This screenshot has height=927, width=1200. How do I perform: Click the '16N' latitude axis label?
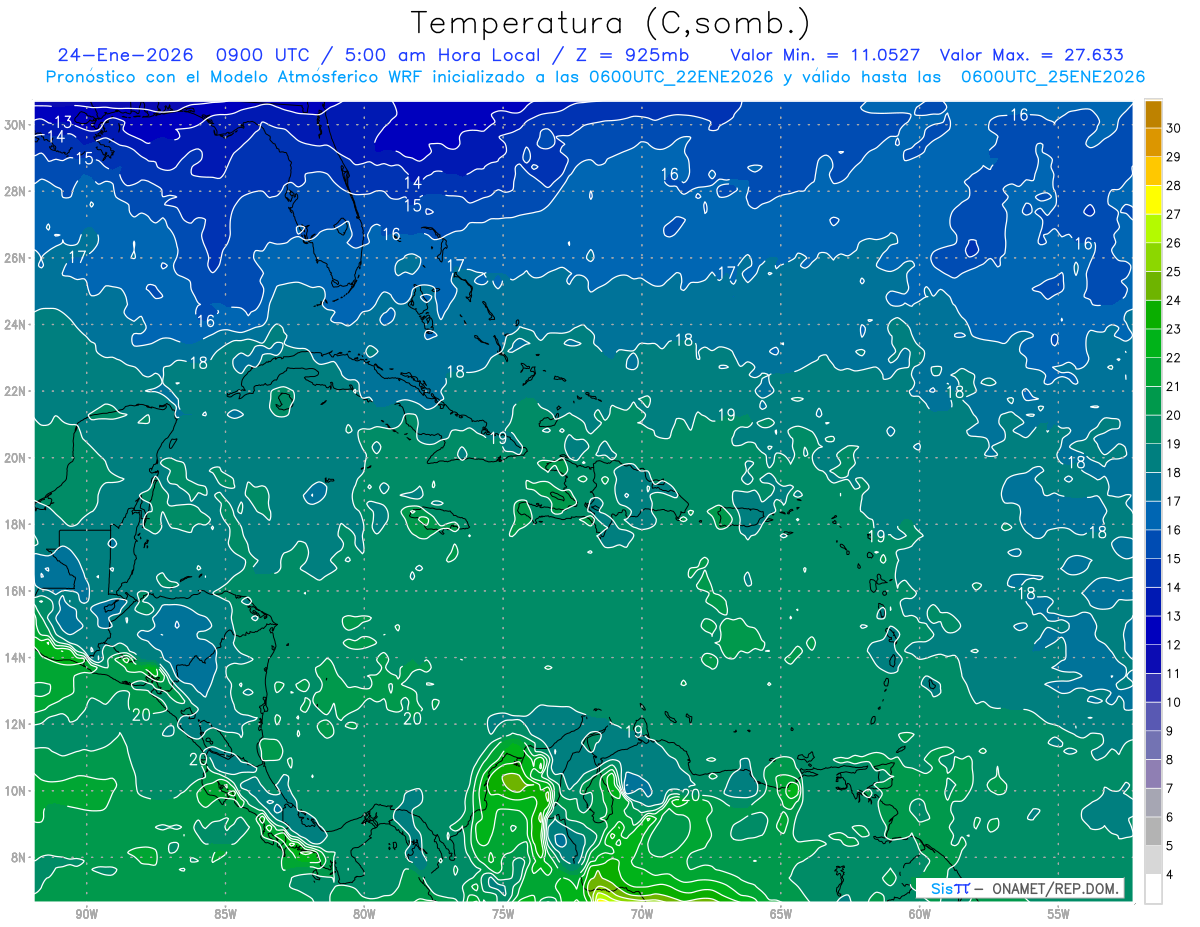[15, 591]
